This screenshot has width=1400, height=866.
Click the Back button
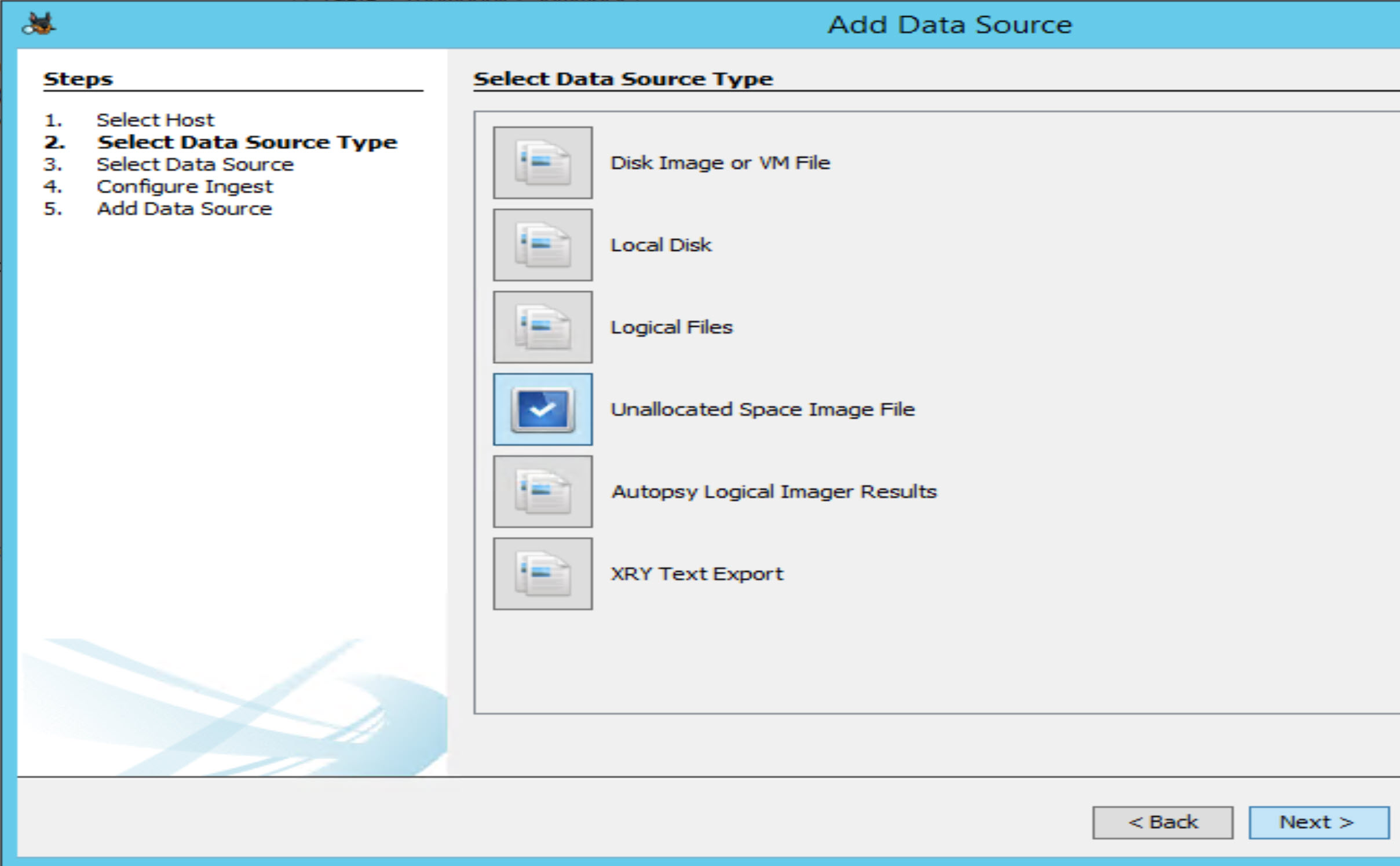tap(1163, 821)
